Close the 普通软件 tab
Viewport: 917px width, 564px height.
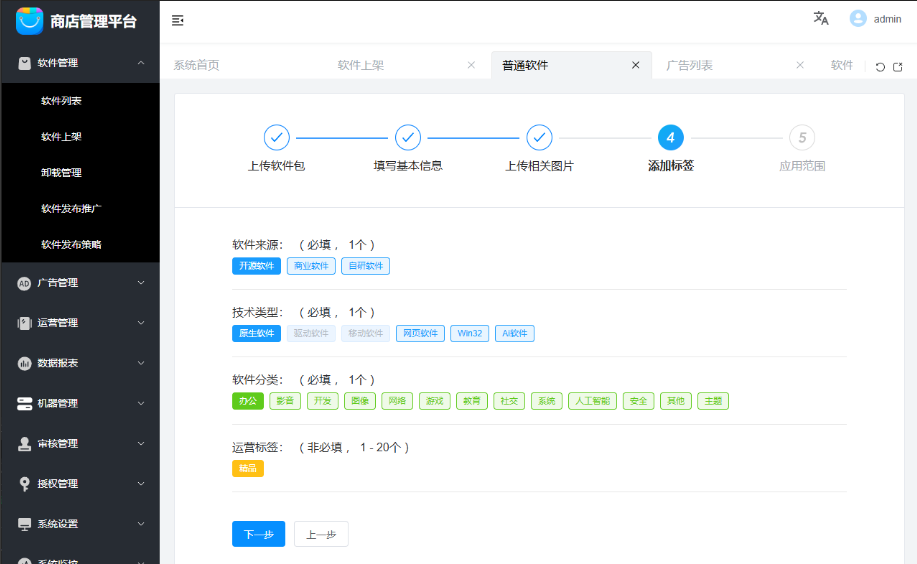click(636, 65)
